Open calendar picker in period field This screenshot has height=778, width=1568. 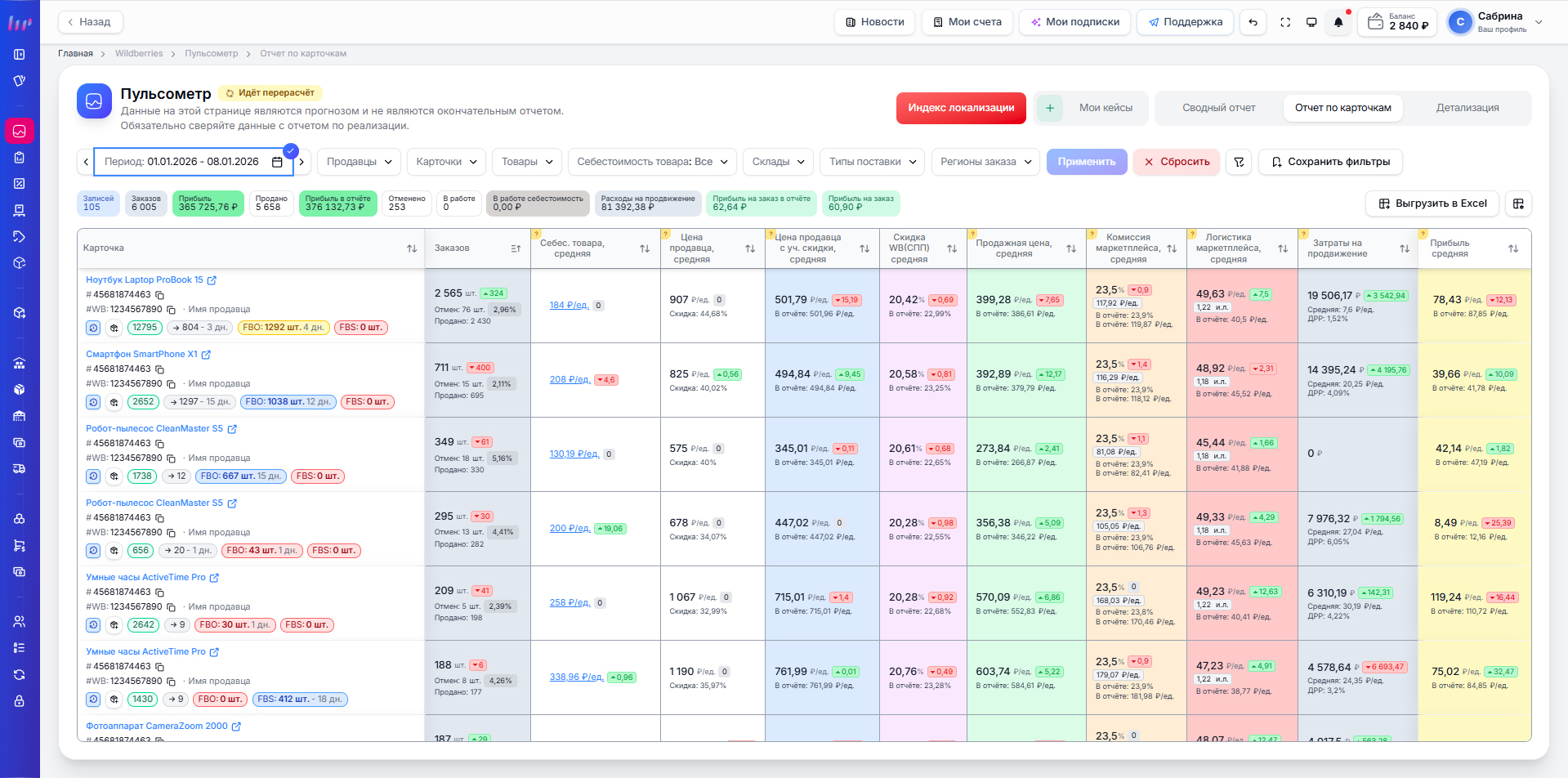coord(277,162)
